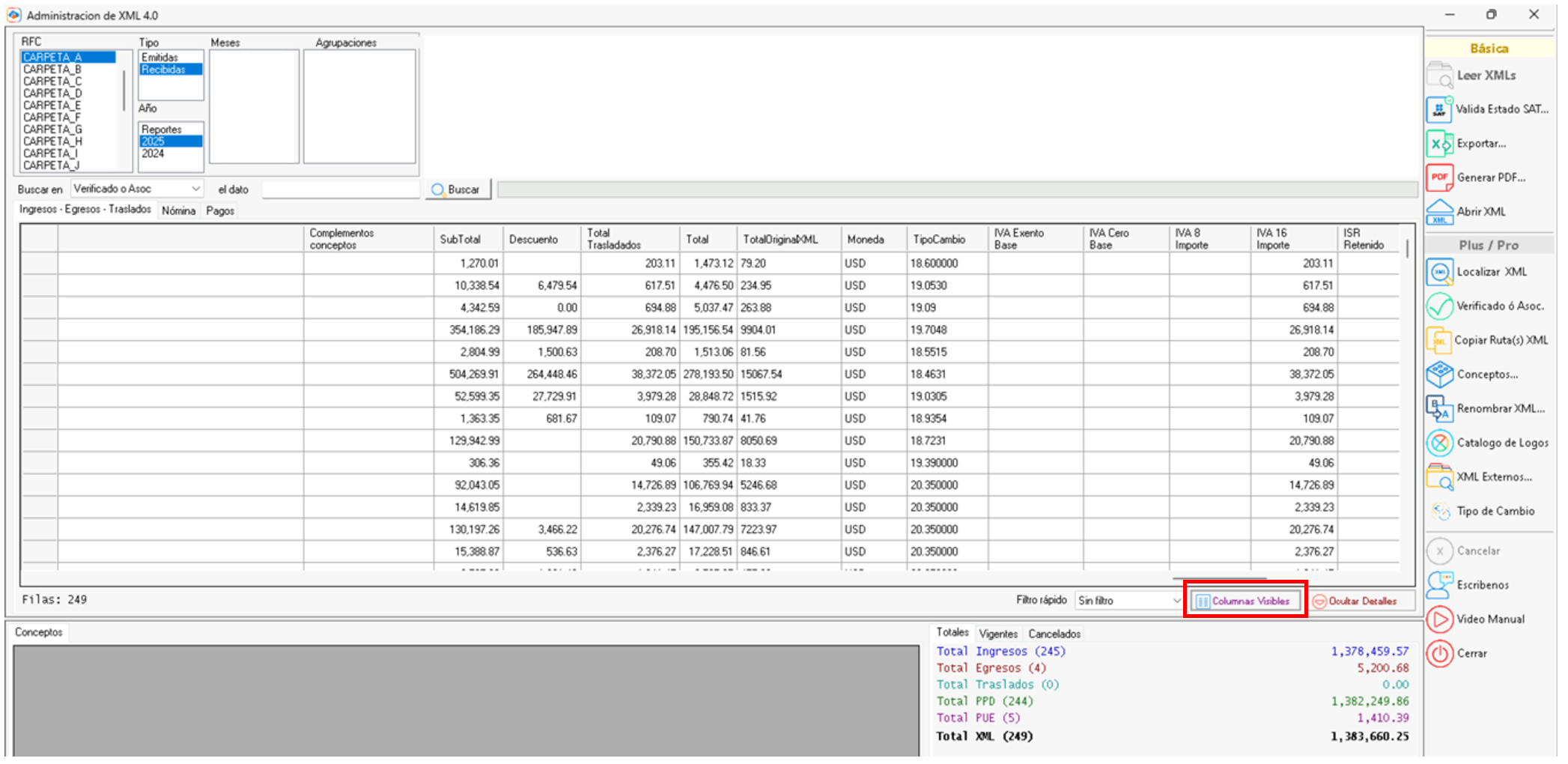Viewport: 1568px width, 764px height.
Task: Click the Tipo de Cambio icon
Action: [x=1439, y=512]
